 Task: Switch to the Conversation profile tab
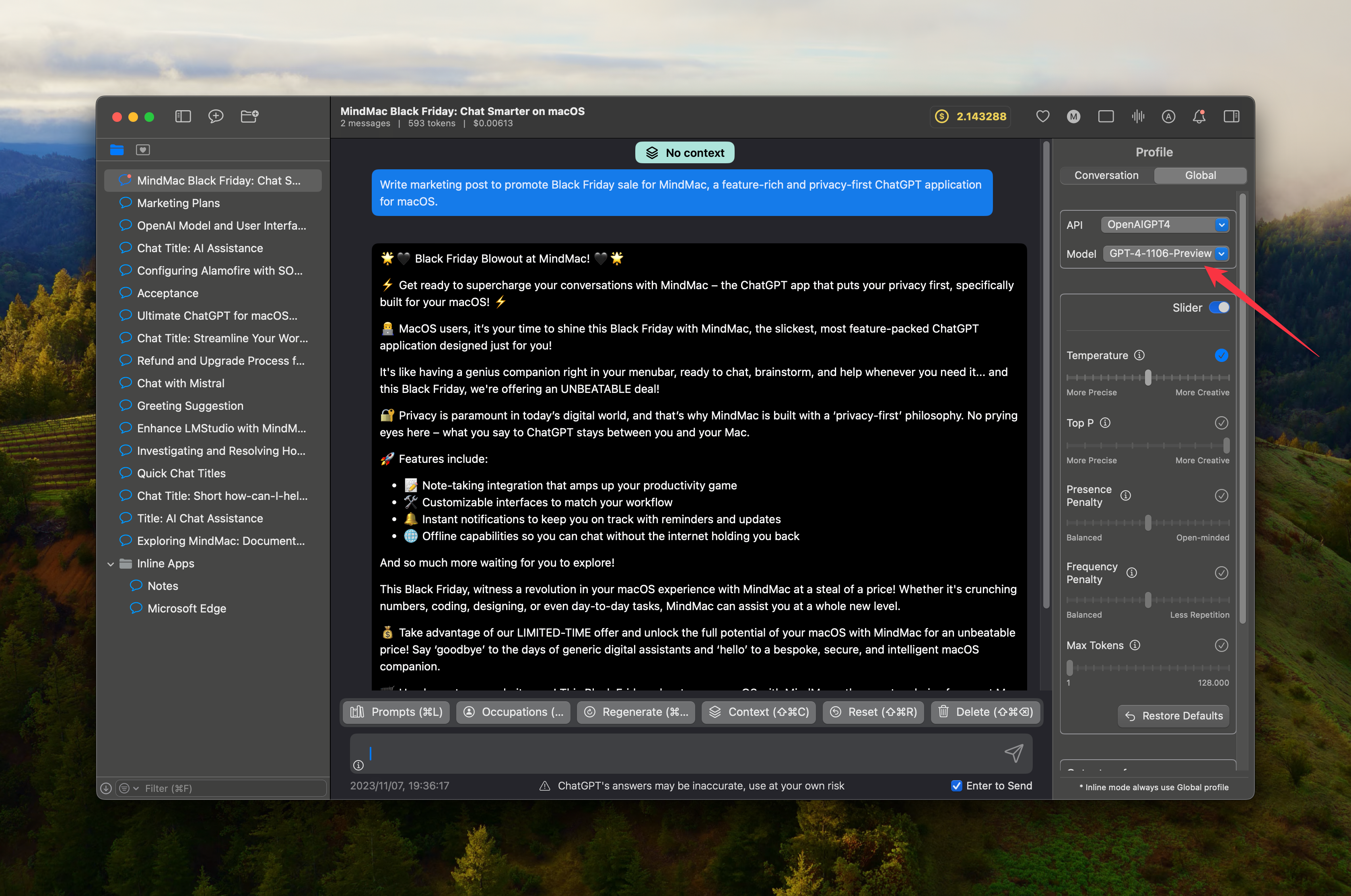pos(1106,175)
